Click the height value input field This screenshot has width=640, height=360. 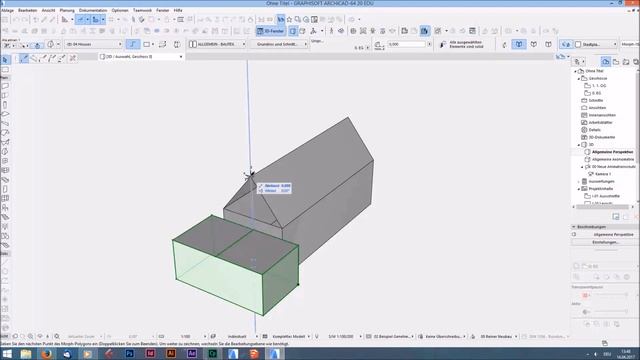407,44
